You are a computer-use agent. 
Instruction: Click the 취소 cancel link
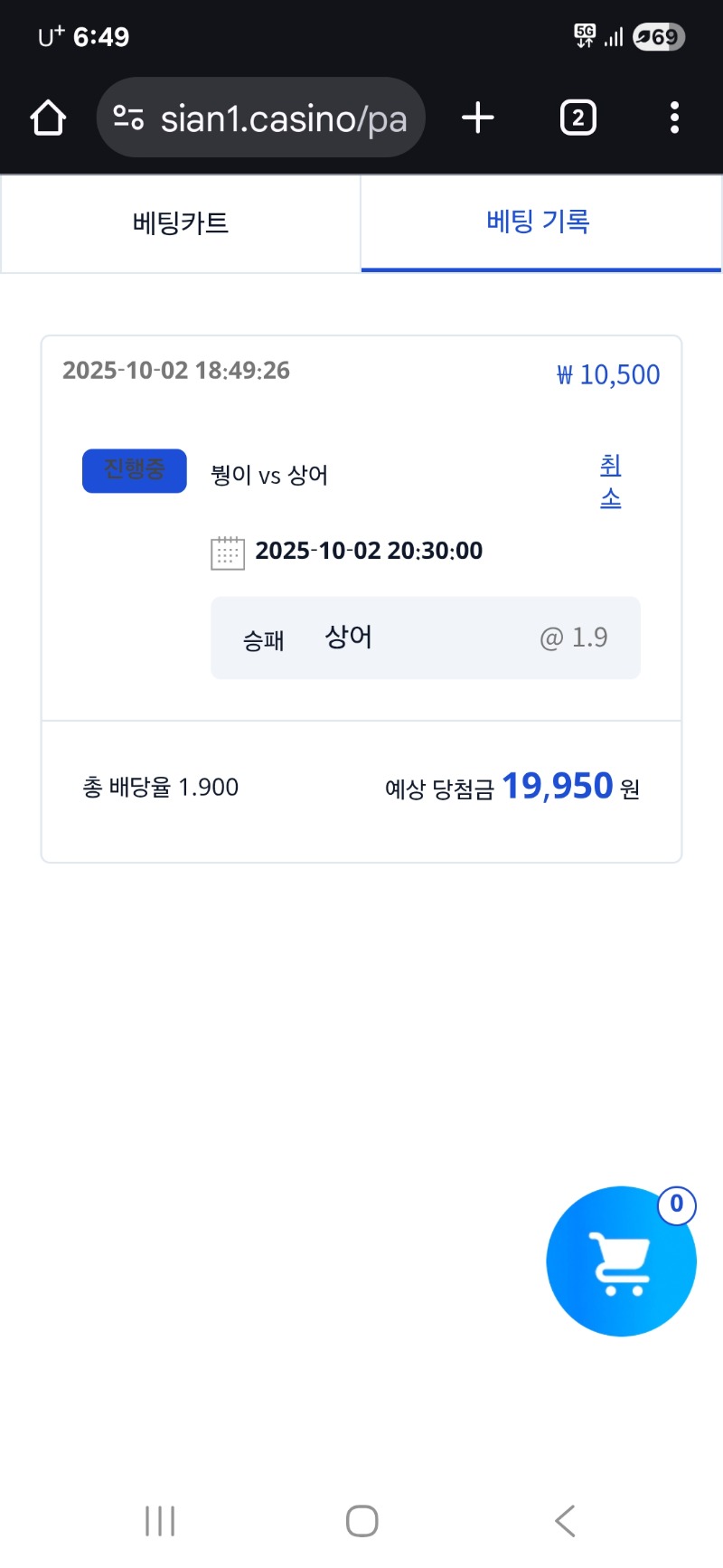[611, 482]
